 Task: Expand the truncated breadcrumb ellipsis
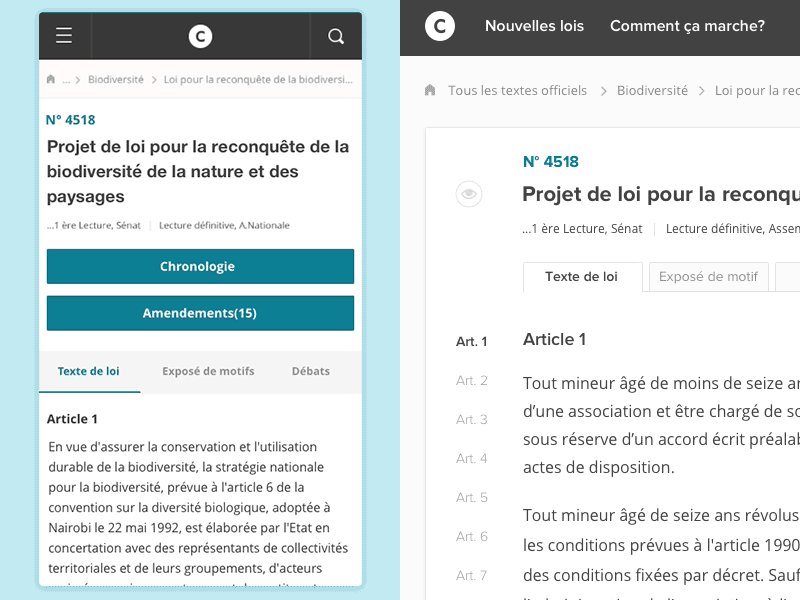66,78
